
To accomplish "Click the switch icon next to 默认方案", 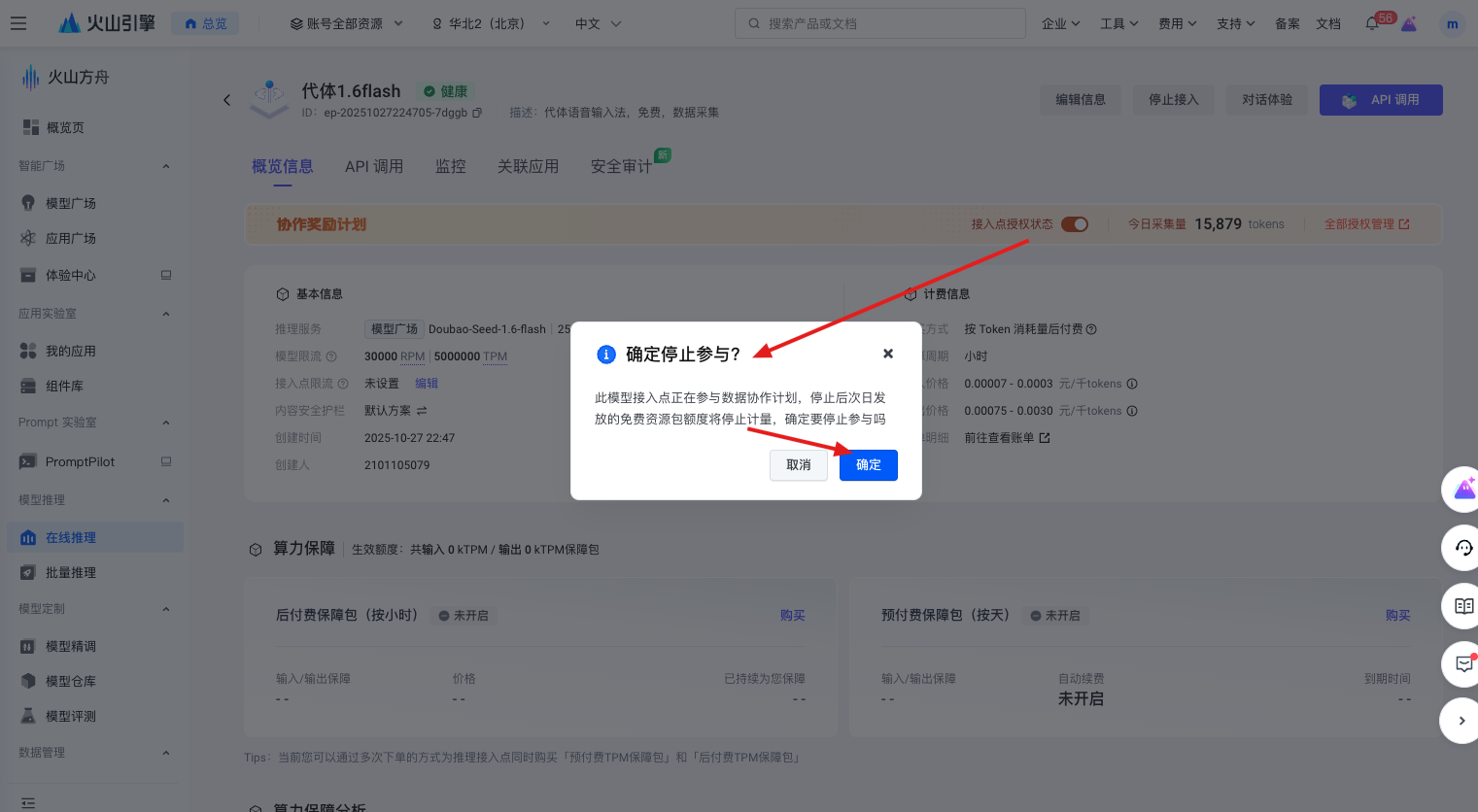I will click(422, 411).
